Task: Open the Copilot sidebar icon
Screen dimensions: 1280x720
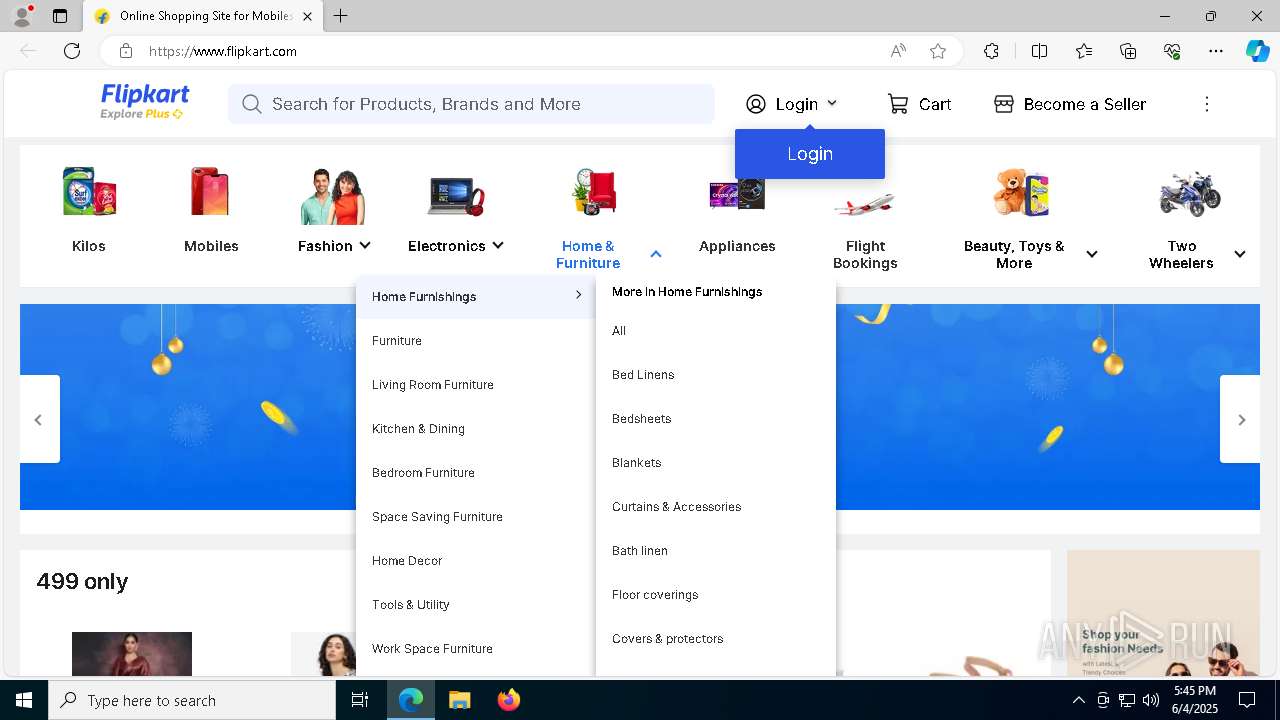Action: tap(1257, 51)
